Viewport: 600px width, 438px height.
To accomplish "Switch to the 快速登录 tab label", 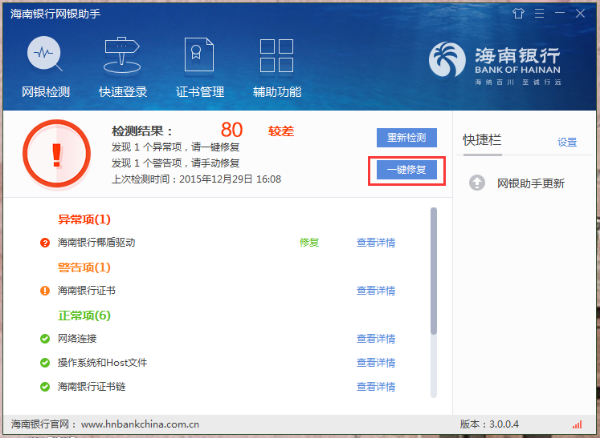I will 123,92.
